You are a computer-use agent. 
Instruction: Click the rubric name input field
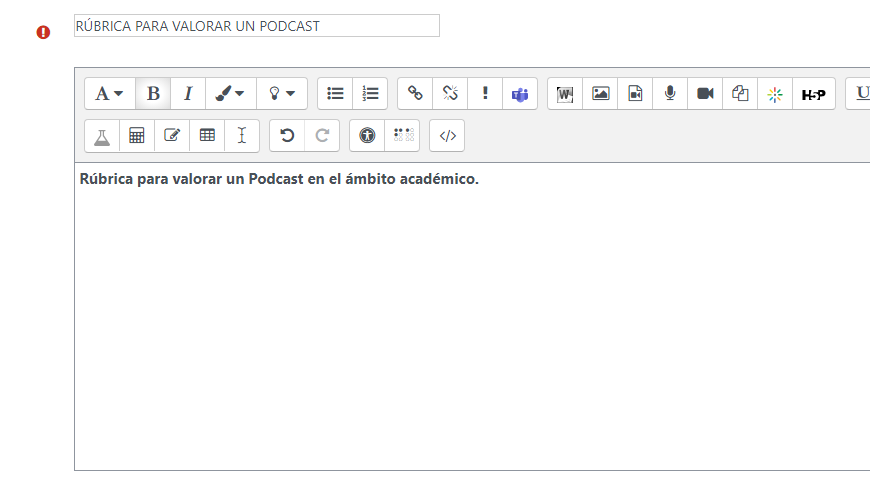(257, 26)
